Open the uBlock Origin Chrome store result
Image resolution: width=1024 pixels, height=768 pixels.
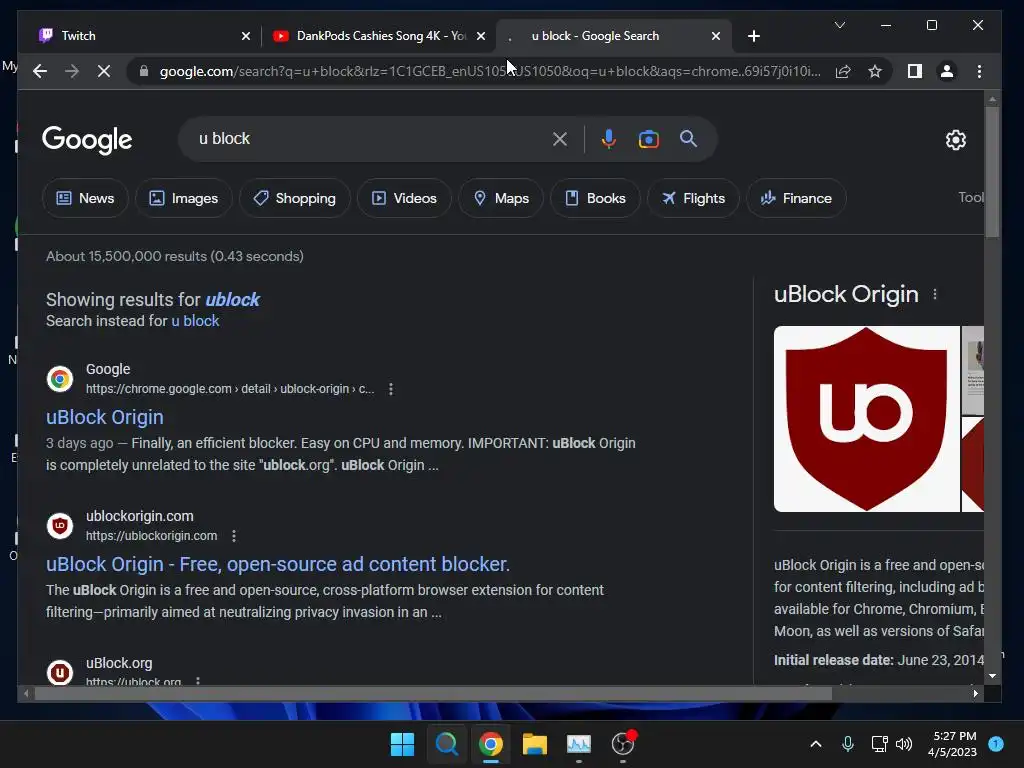pos(104,417)
